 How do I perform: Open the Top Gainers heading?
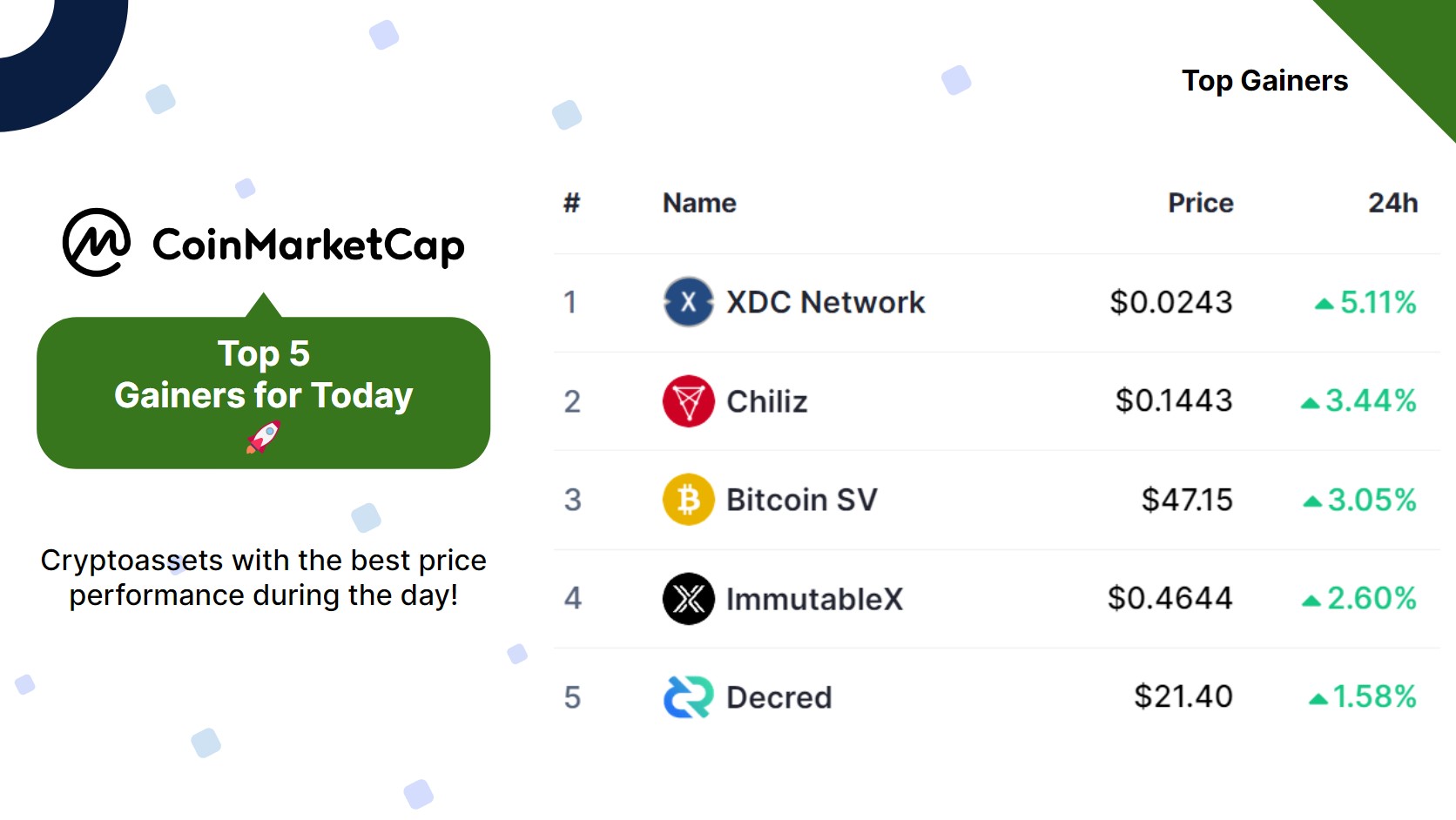click(1264, 81)
